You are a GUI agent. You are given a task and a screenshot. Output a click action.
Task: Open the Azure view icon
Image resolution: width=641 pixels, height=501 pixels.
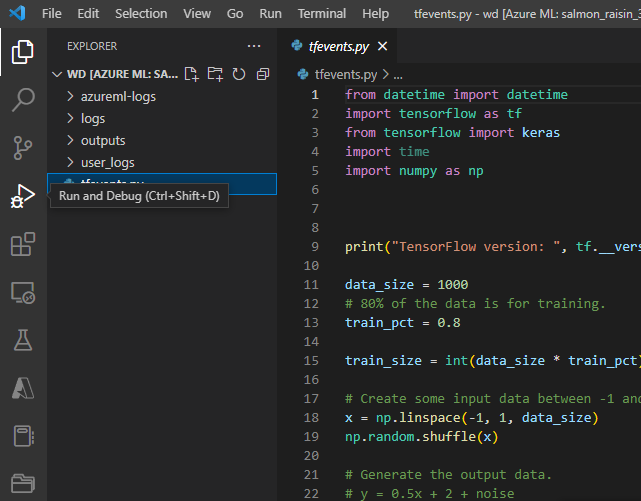click(x=22, y=388)
